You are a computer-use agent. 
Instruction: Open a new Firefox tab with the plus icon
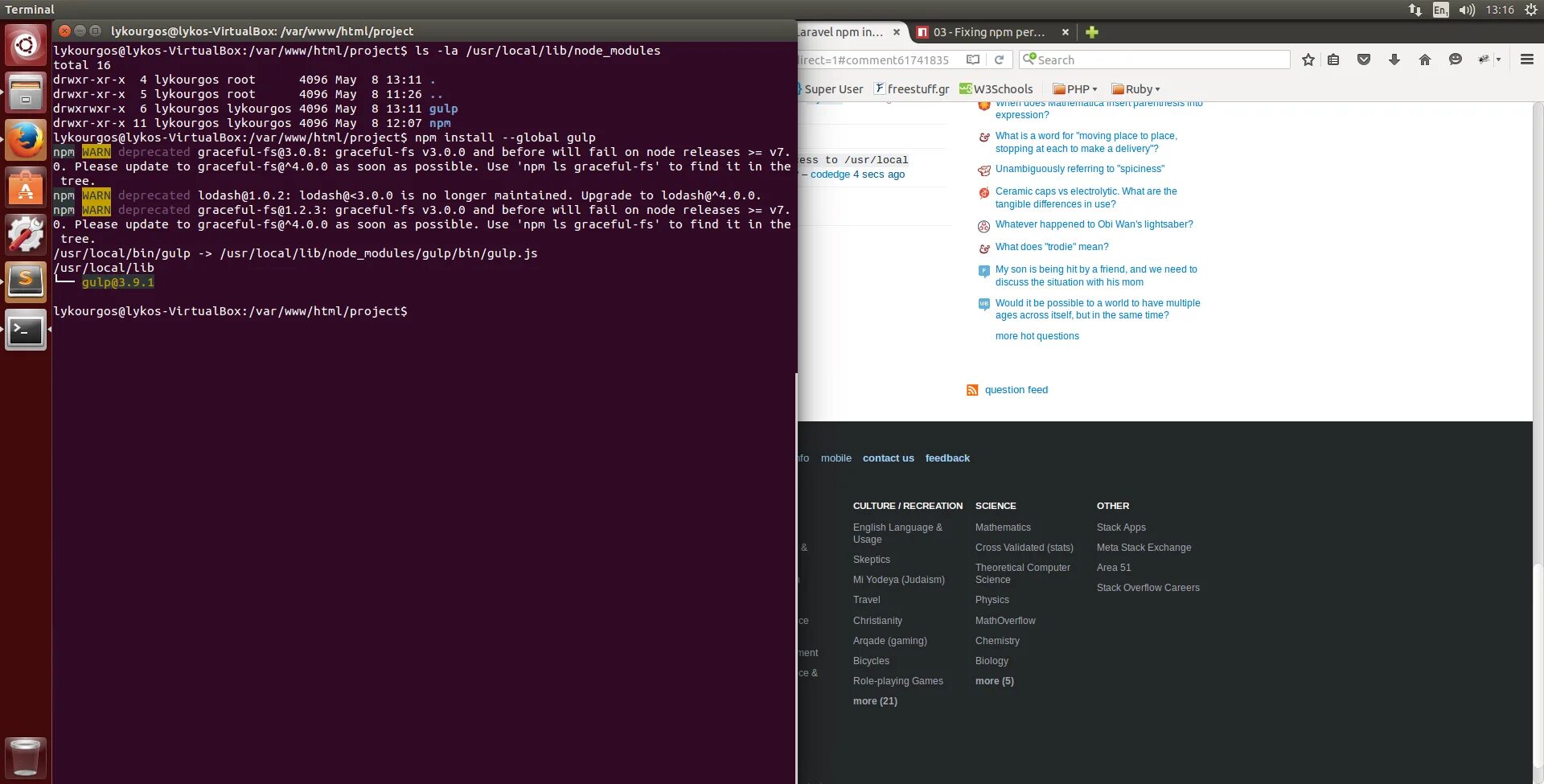[1091, 32]
